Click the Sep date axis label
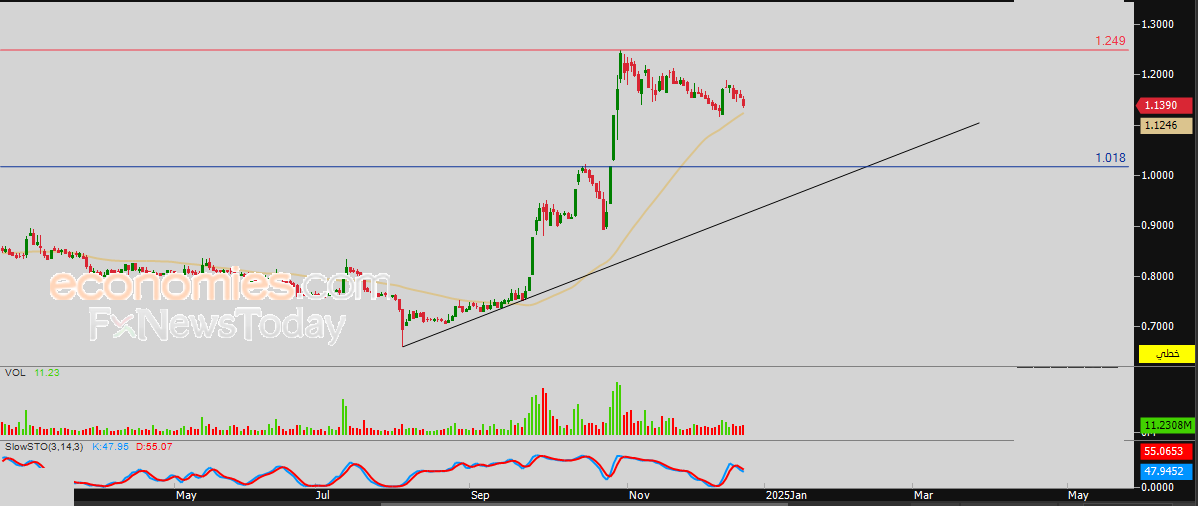Viewport: 1198px width, 506px height. (479, 496)
